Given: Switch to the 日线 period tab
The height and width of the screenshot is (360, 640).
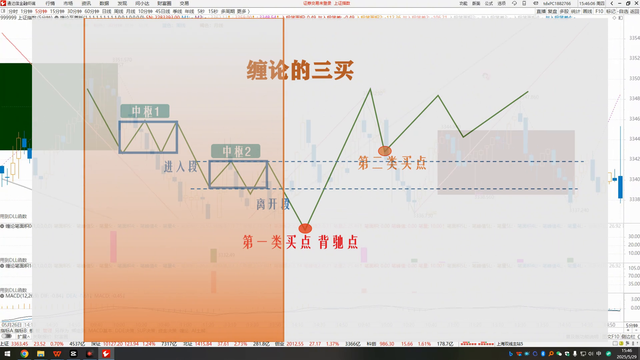Looking at the screenshot, I should (106, 11).
